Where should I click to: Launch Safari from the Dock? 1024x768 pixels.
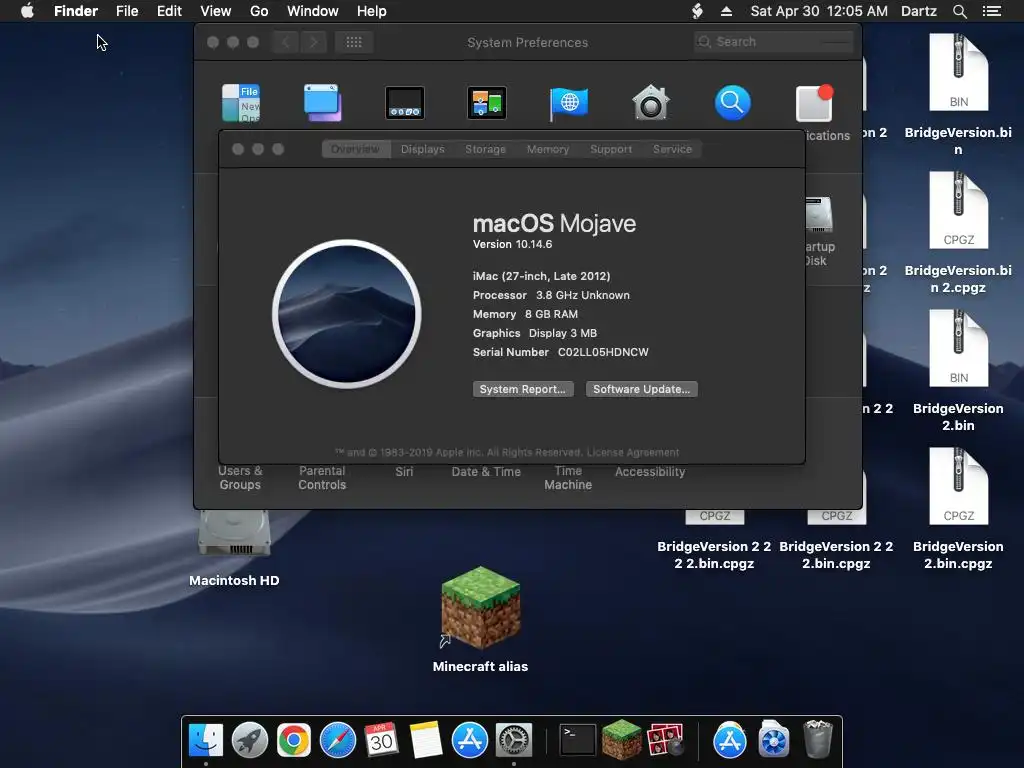[338, 741]
